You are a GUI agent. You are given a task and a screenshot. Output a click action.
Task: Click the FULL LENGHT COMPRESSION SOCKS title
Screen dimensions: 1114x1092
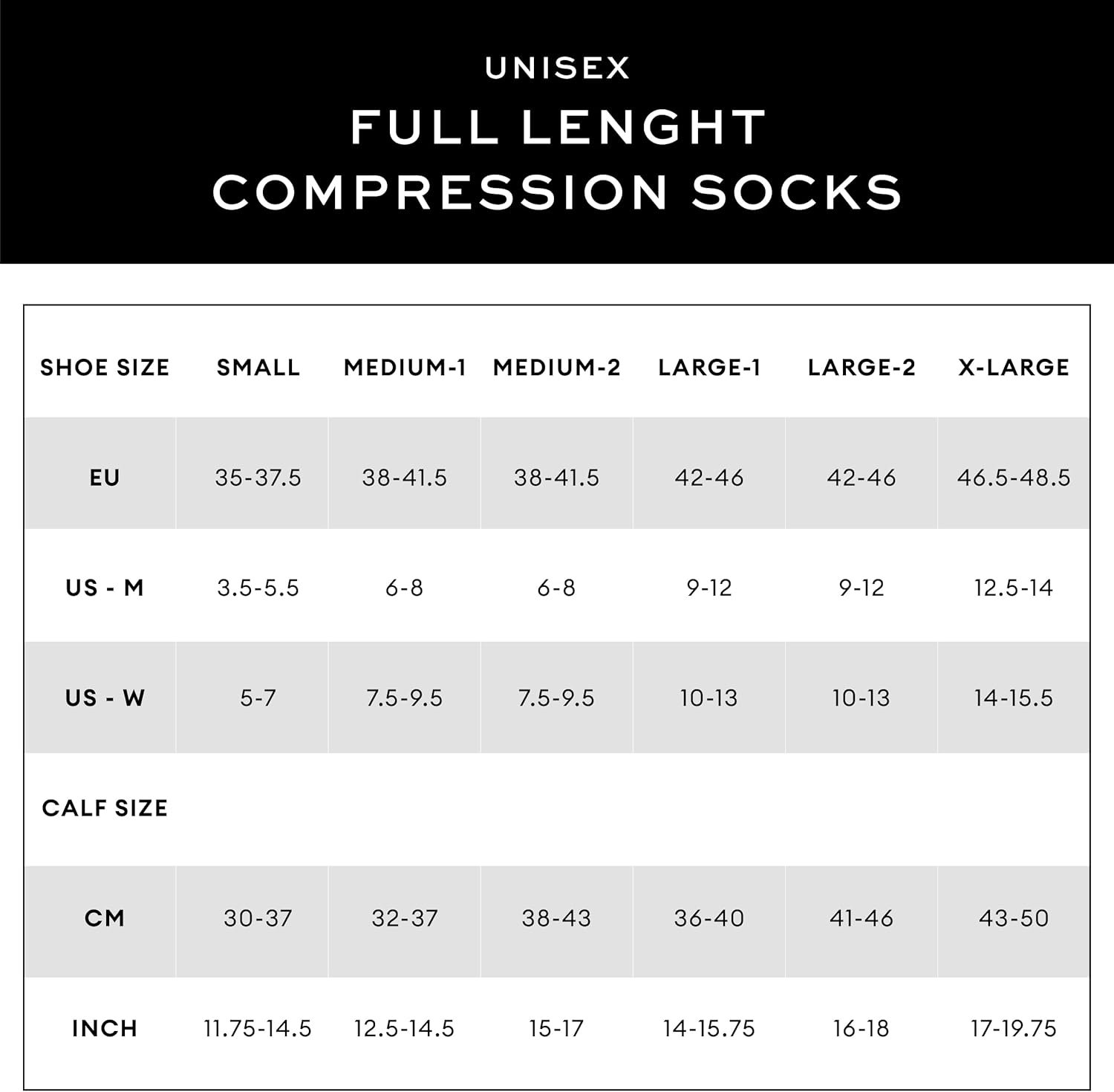coord(557,159)
